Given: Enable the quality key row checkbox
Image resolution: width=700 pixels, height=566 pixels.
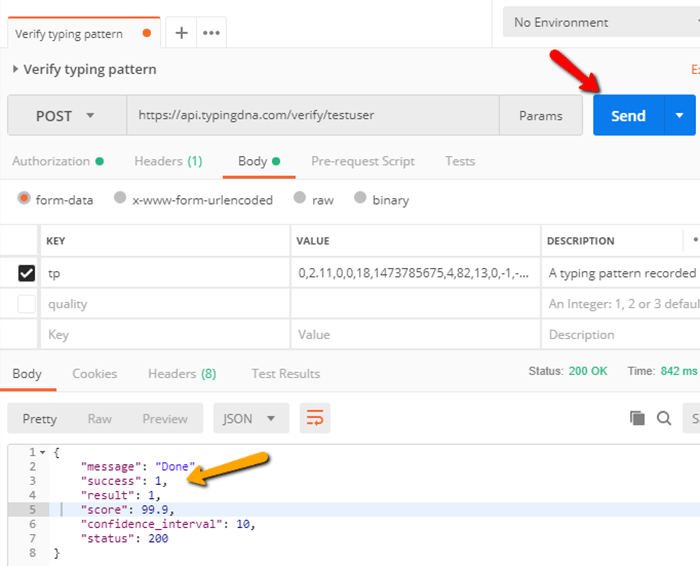Looking at the screenshot, I should [x=26, y=304].
